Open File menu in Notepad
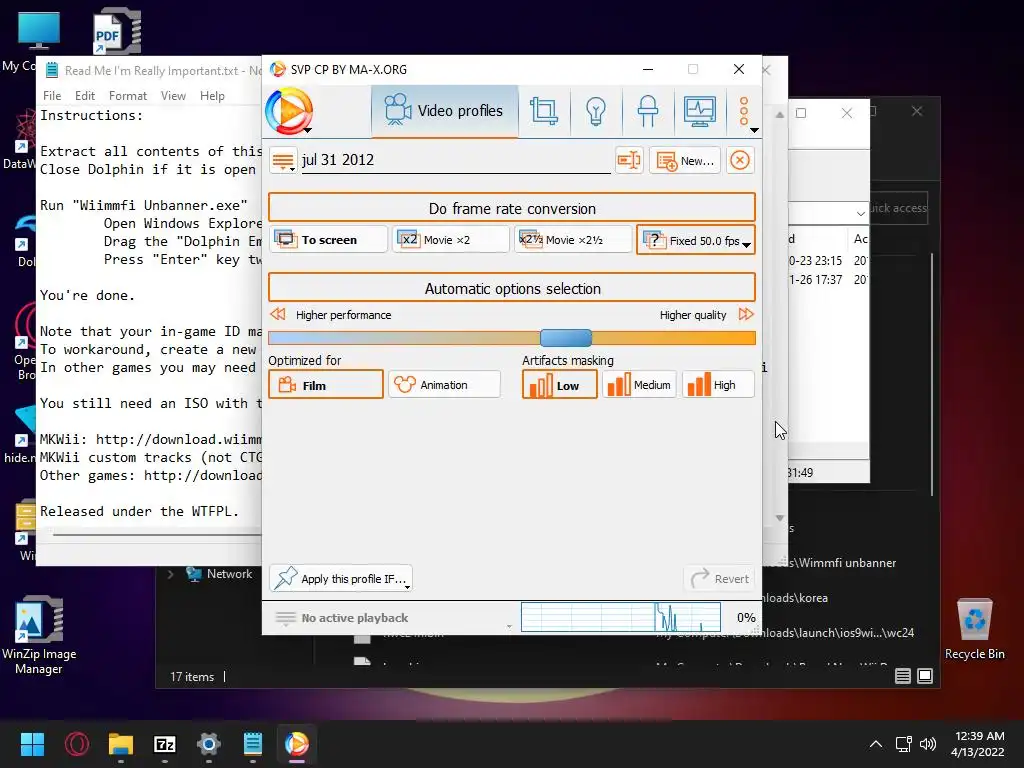The width and height of the screenshot is (1024, 768). (x=52, y=95)
